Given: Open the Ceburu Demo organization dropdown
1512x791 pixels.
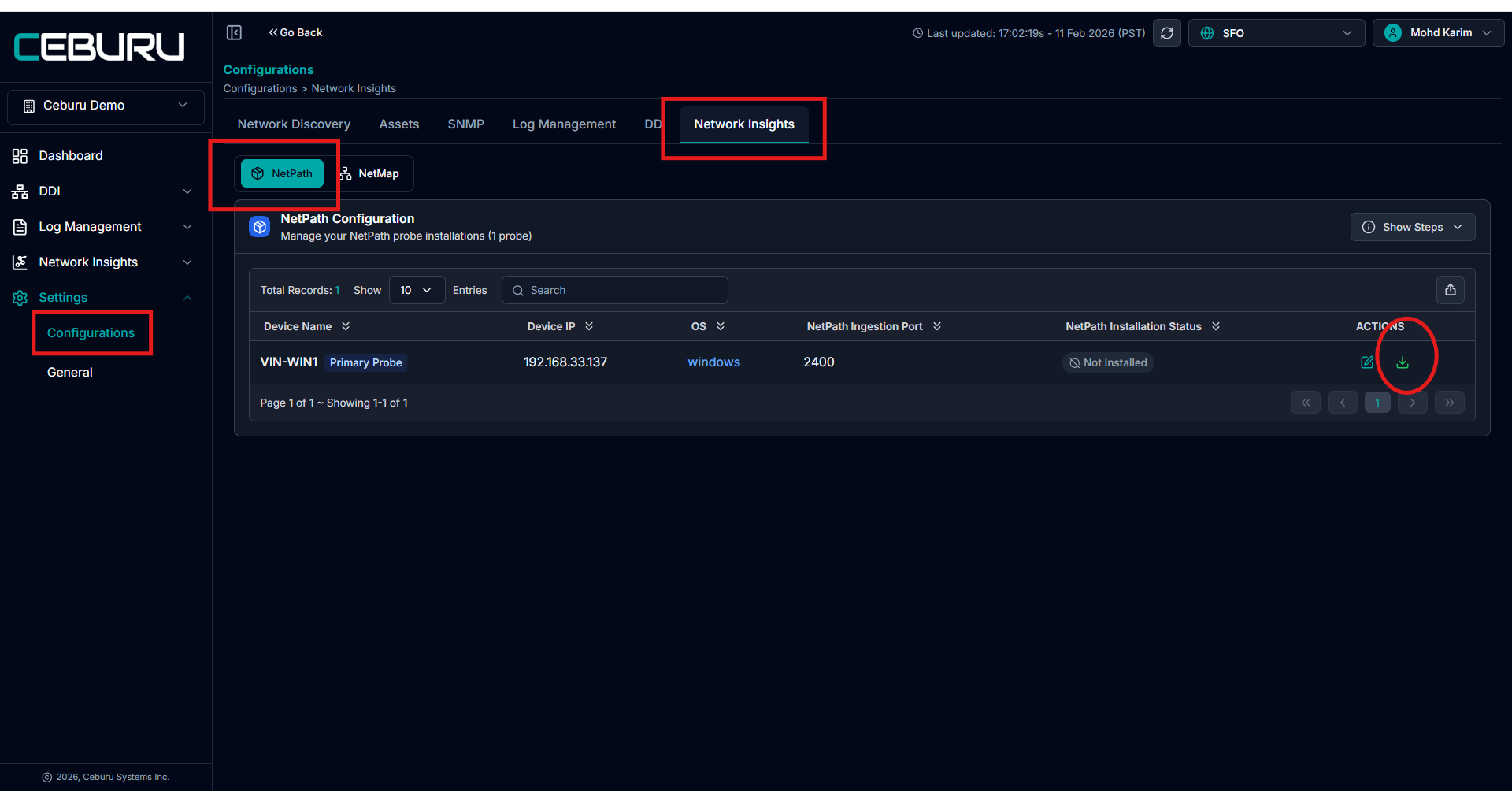Looking at the screenshot, I should (x=106, y=106).
